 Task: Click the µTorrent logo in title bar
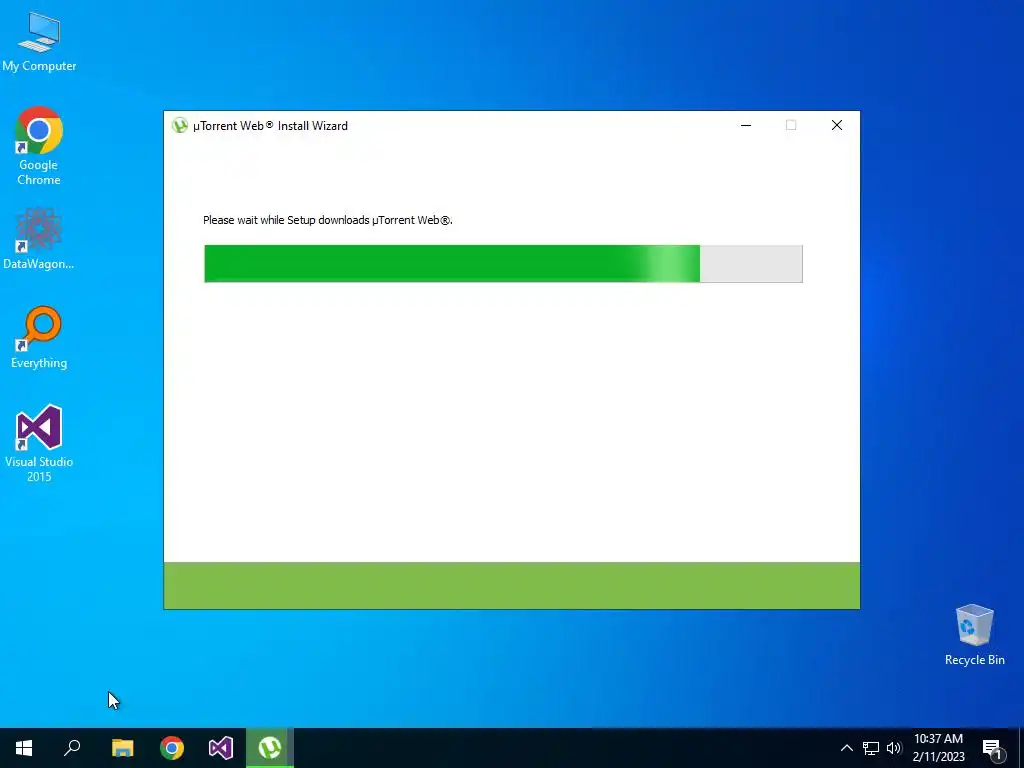[180, 125]
